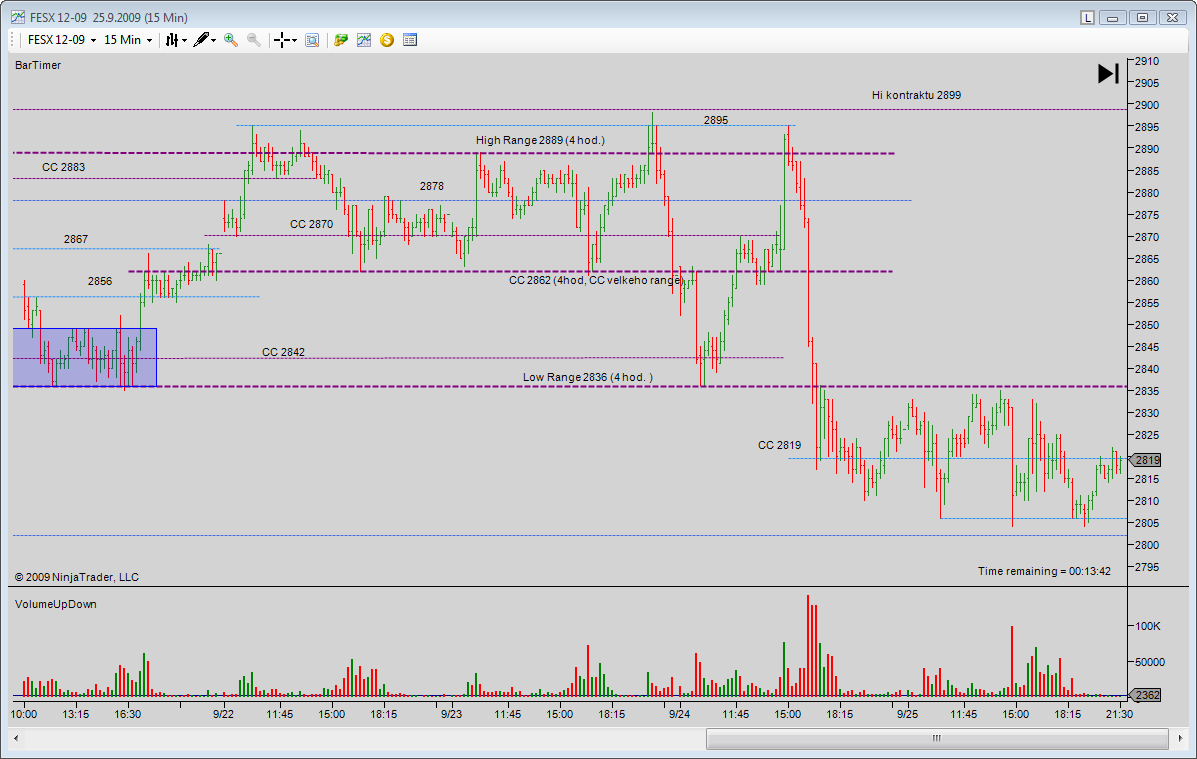
Task: Open the 15 Min interval dropdown
Action: click(127, 40)
